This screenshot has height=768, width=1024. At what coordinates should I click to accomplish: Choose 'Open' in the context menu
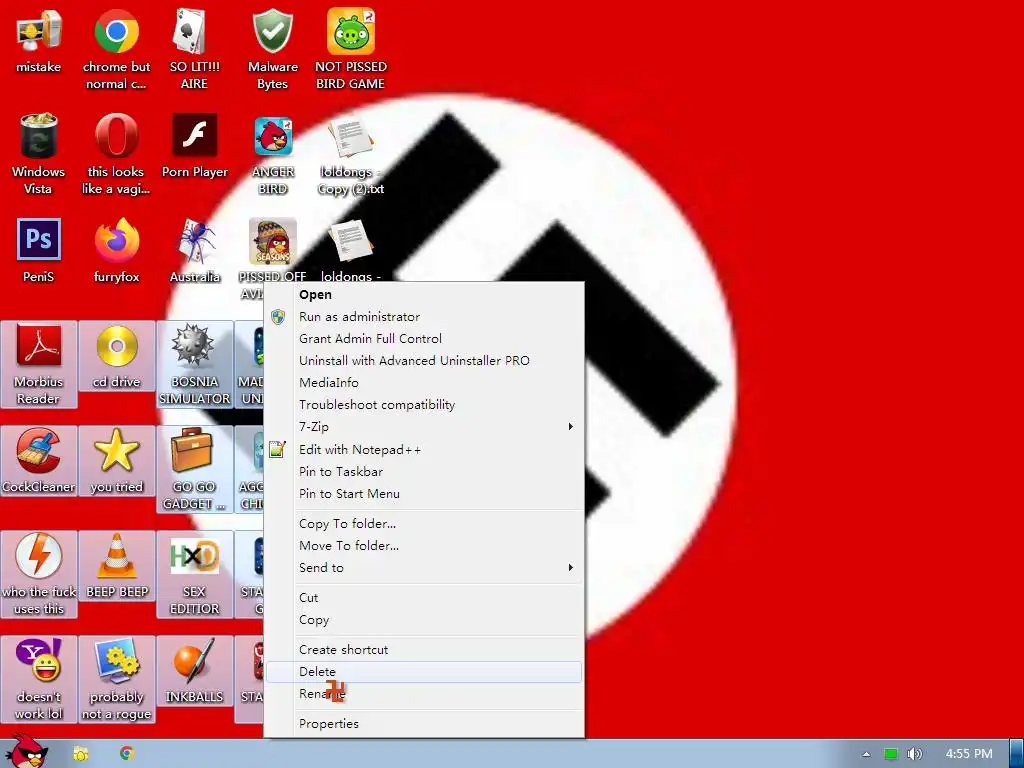pyautogui.click(x=424, y=295)
